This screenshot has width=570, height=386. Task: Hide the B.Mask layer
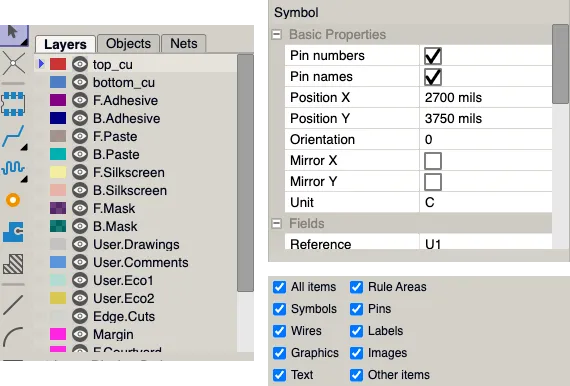tap(80, 226)
